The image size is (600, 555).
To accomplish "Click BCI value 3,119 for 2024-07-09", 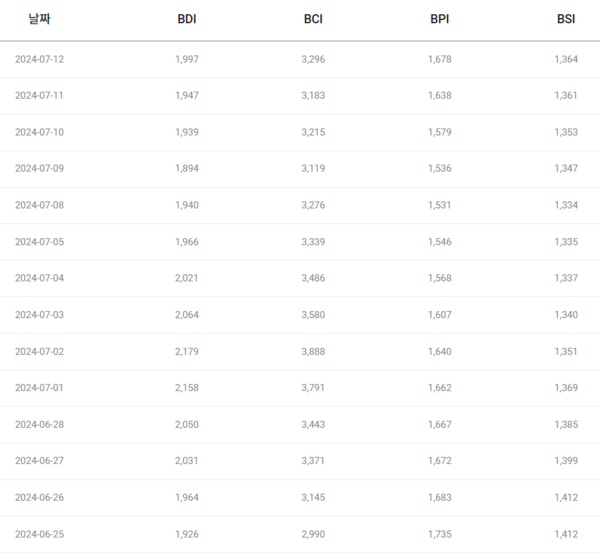I will pyautogui.click(x=313, y=168).
